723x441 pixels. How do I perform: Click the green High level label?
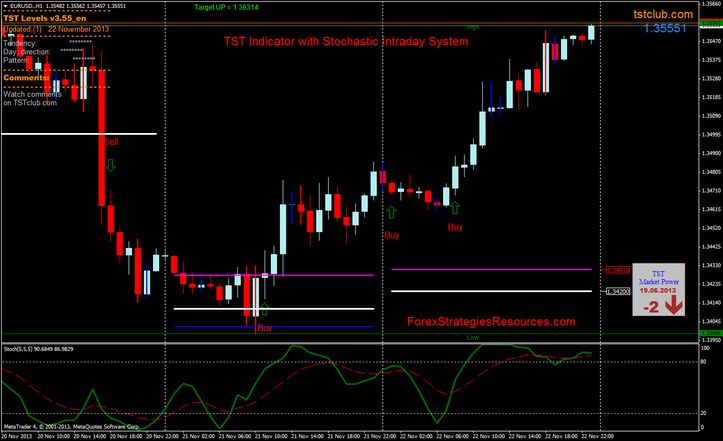(473, 28)
